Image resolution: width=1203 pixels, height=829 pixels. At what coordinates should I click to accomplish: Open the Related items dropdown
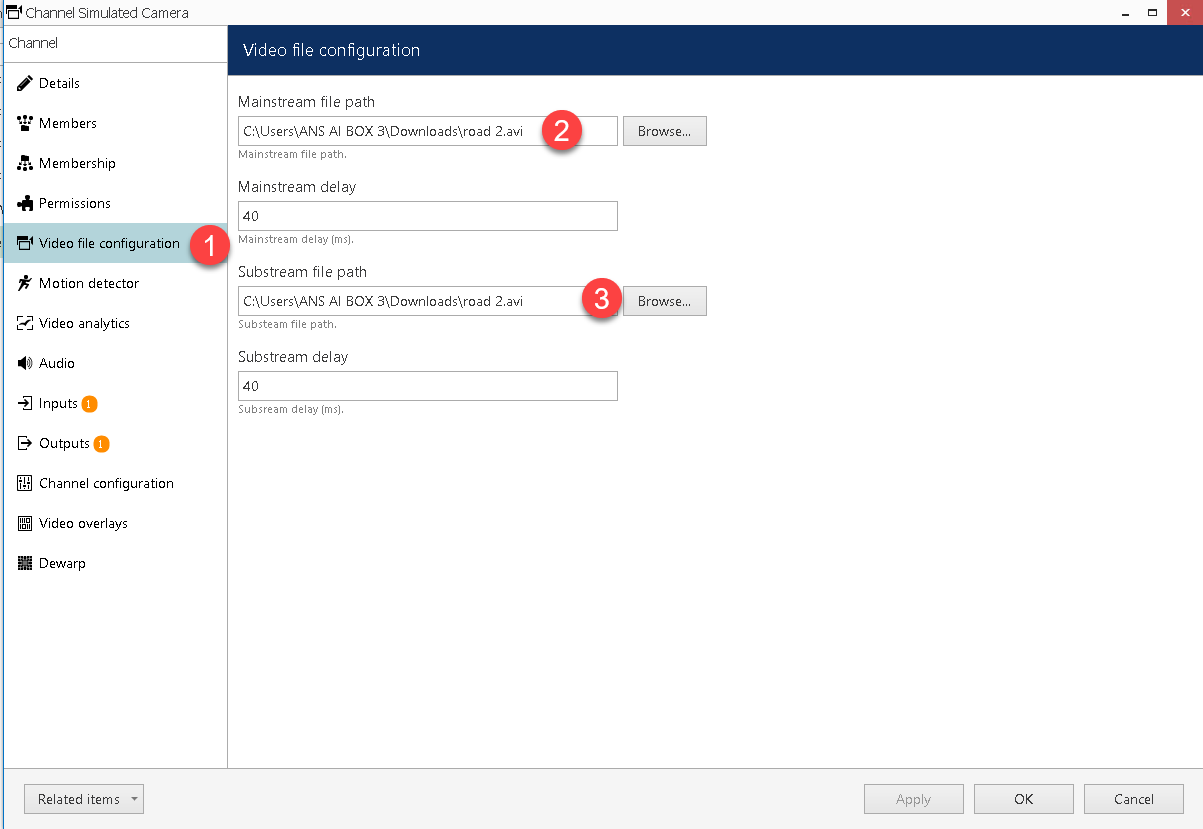84,799
